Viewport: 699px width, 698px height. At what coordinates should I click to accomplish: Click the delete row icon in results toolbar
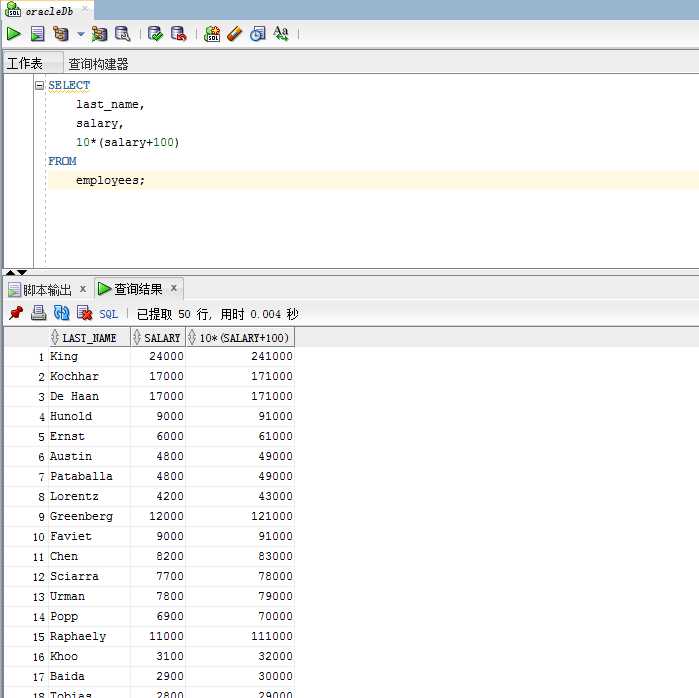click(x=84, y=313)
